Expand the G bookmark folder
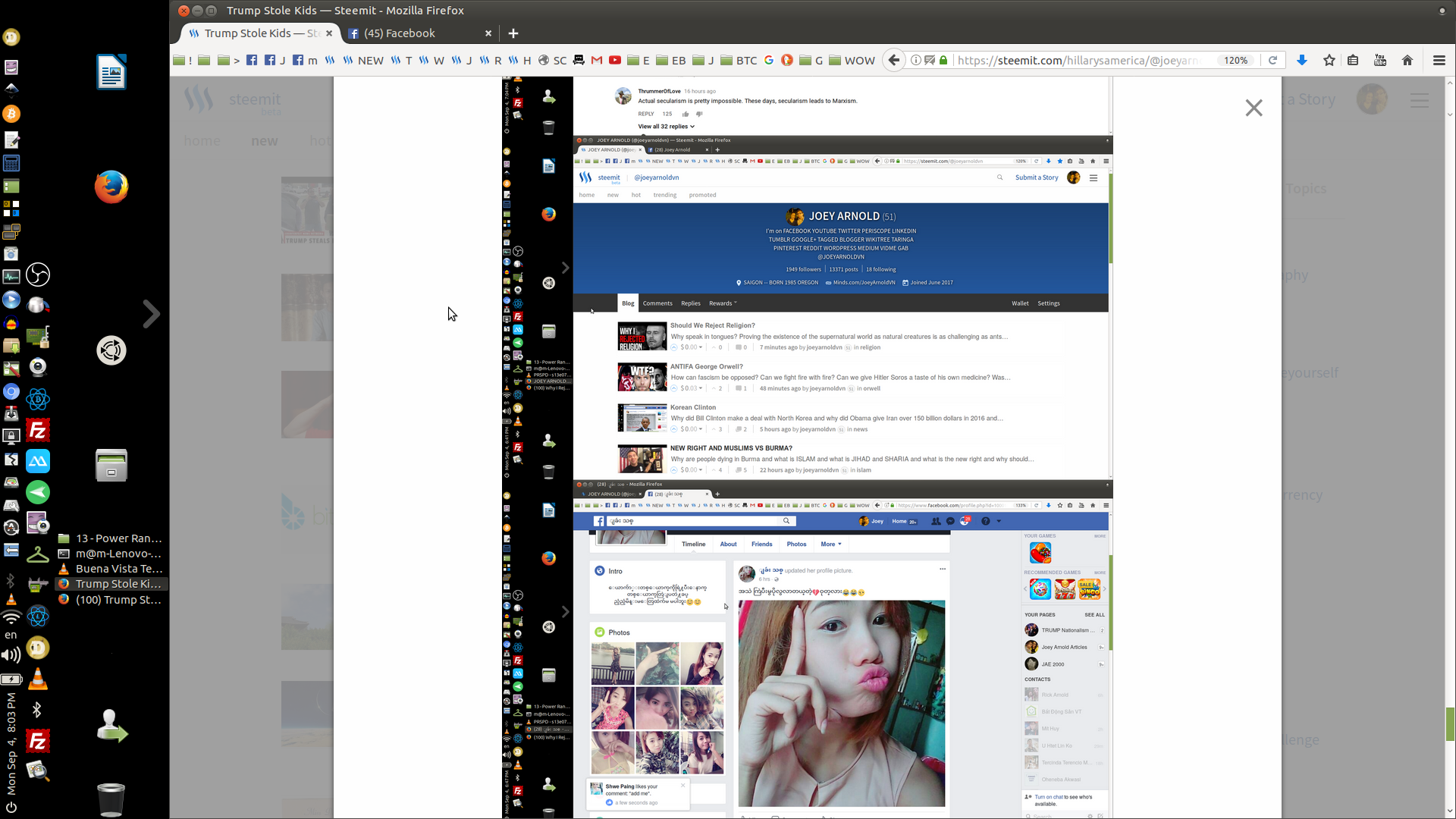This screenshot has height=819, width=1456. pos(811,61)
